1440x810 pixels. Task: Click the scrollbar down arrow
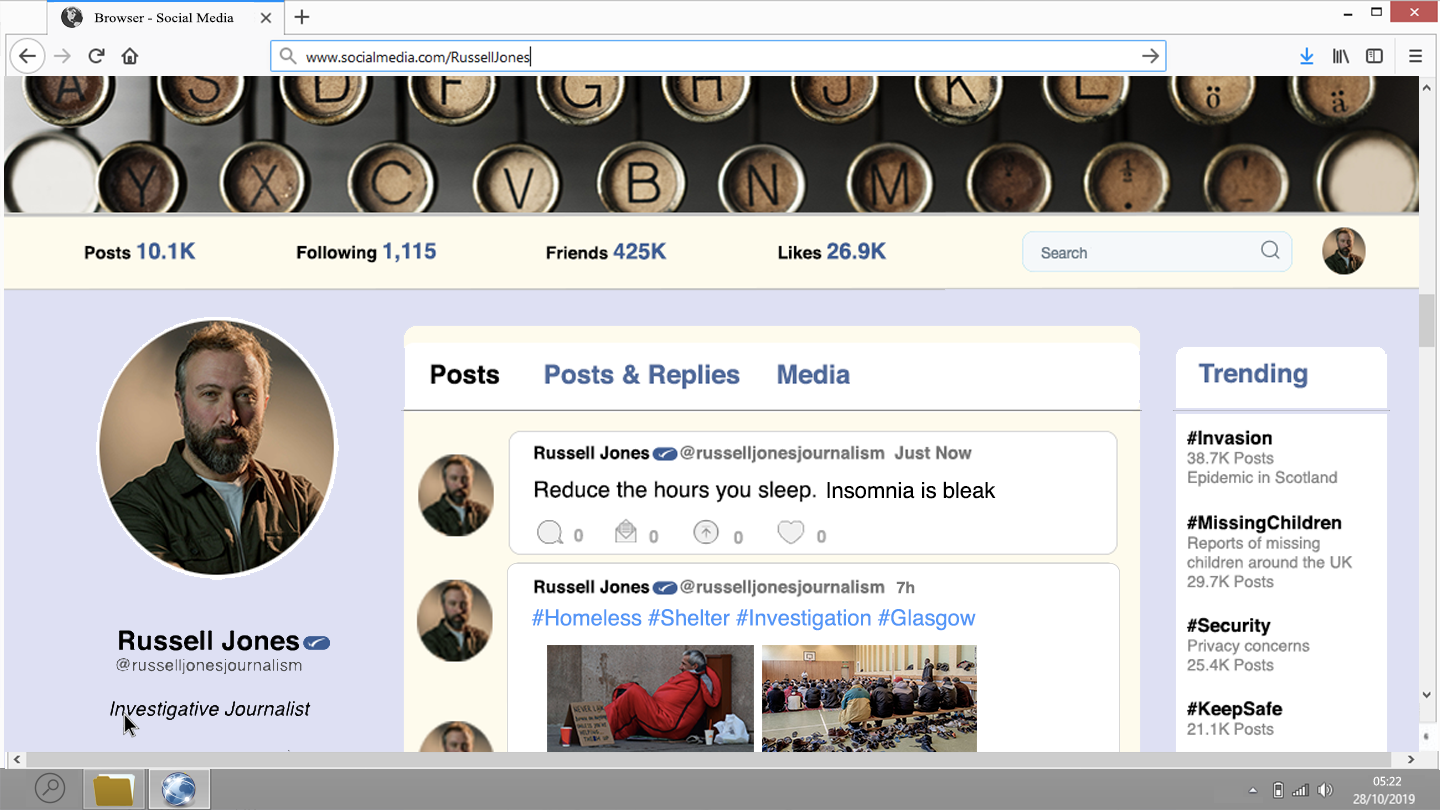point(1427,695)
